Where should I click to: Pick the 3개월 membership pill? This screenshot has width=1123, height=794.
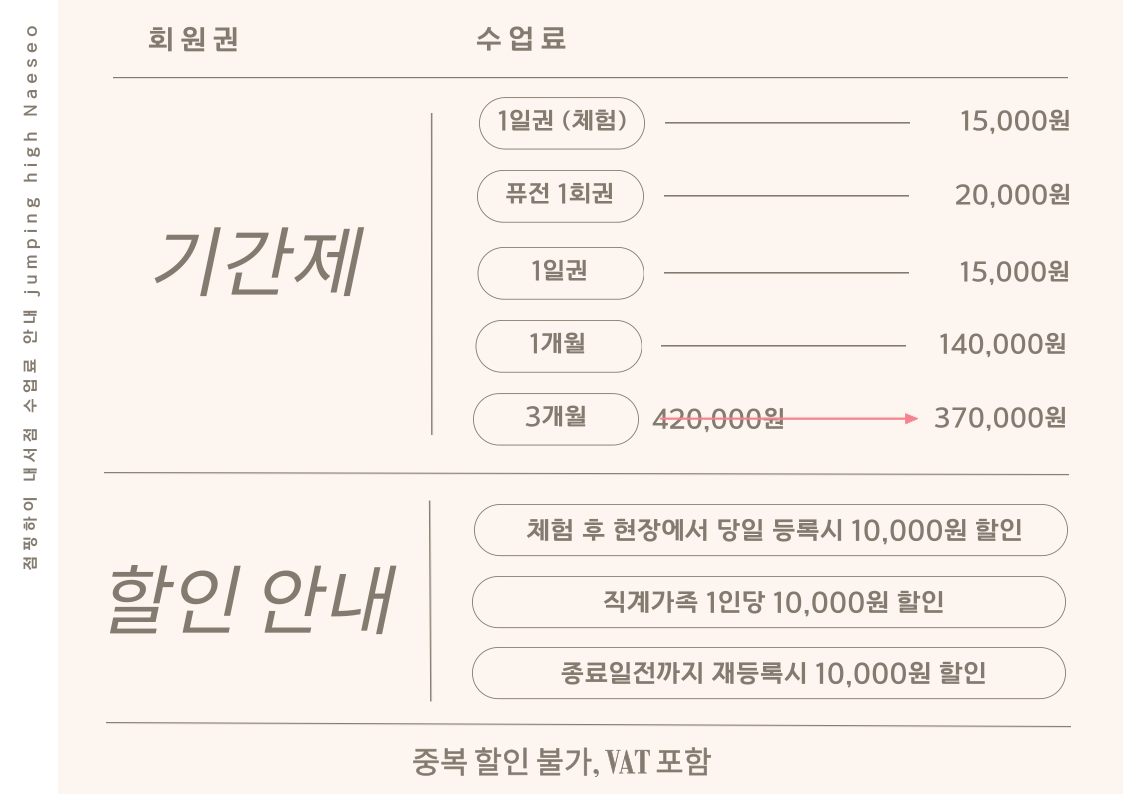click(555, 419)
